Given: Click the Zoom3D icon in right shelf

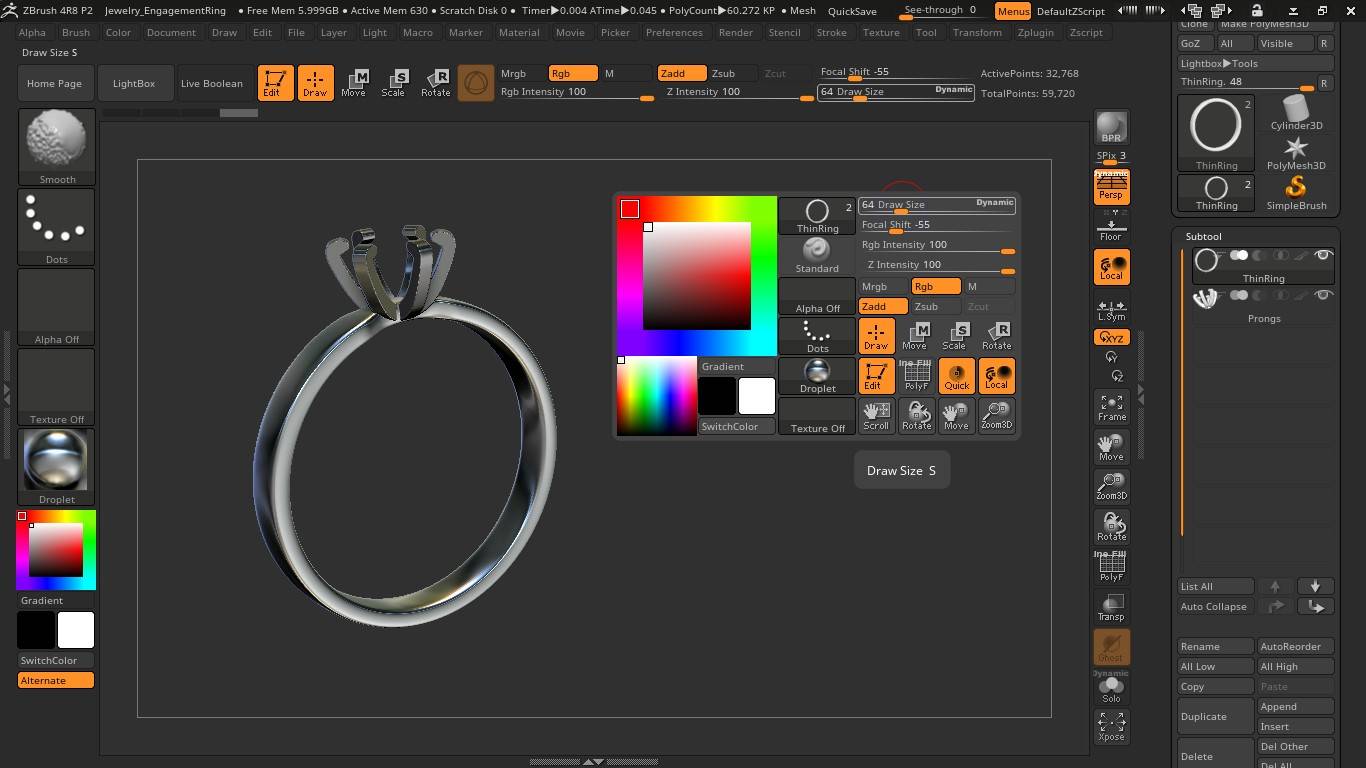Looking at the screenshot, I should pyautogui.click(x=1111, y=486).
